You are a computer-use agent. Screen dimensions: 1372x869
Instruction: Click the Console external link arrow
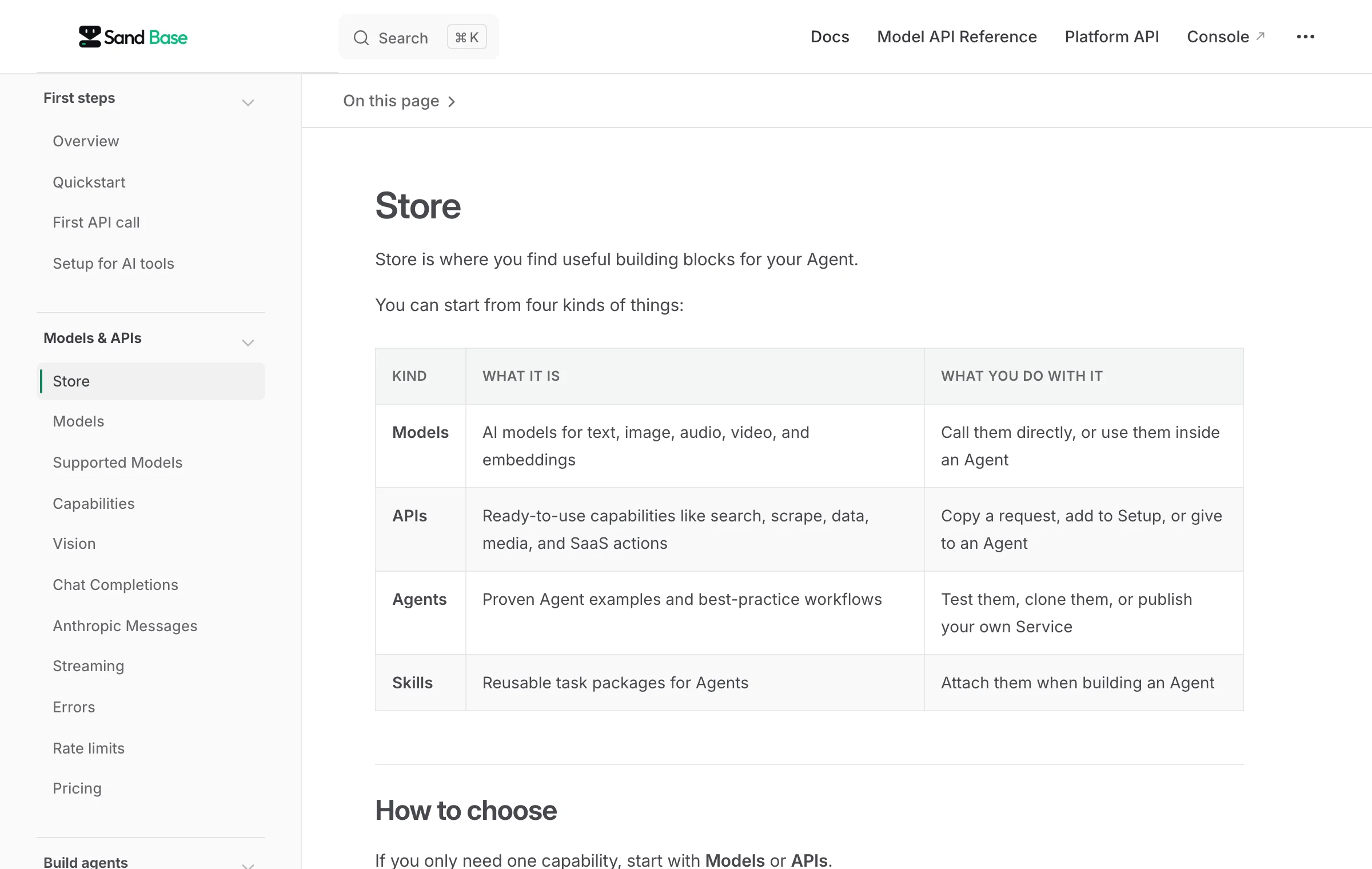pyautogui.click(x=1261, y=36)
